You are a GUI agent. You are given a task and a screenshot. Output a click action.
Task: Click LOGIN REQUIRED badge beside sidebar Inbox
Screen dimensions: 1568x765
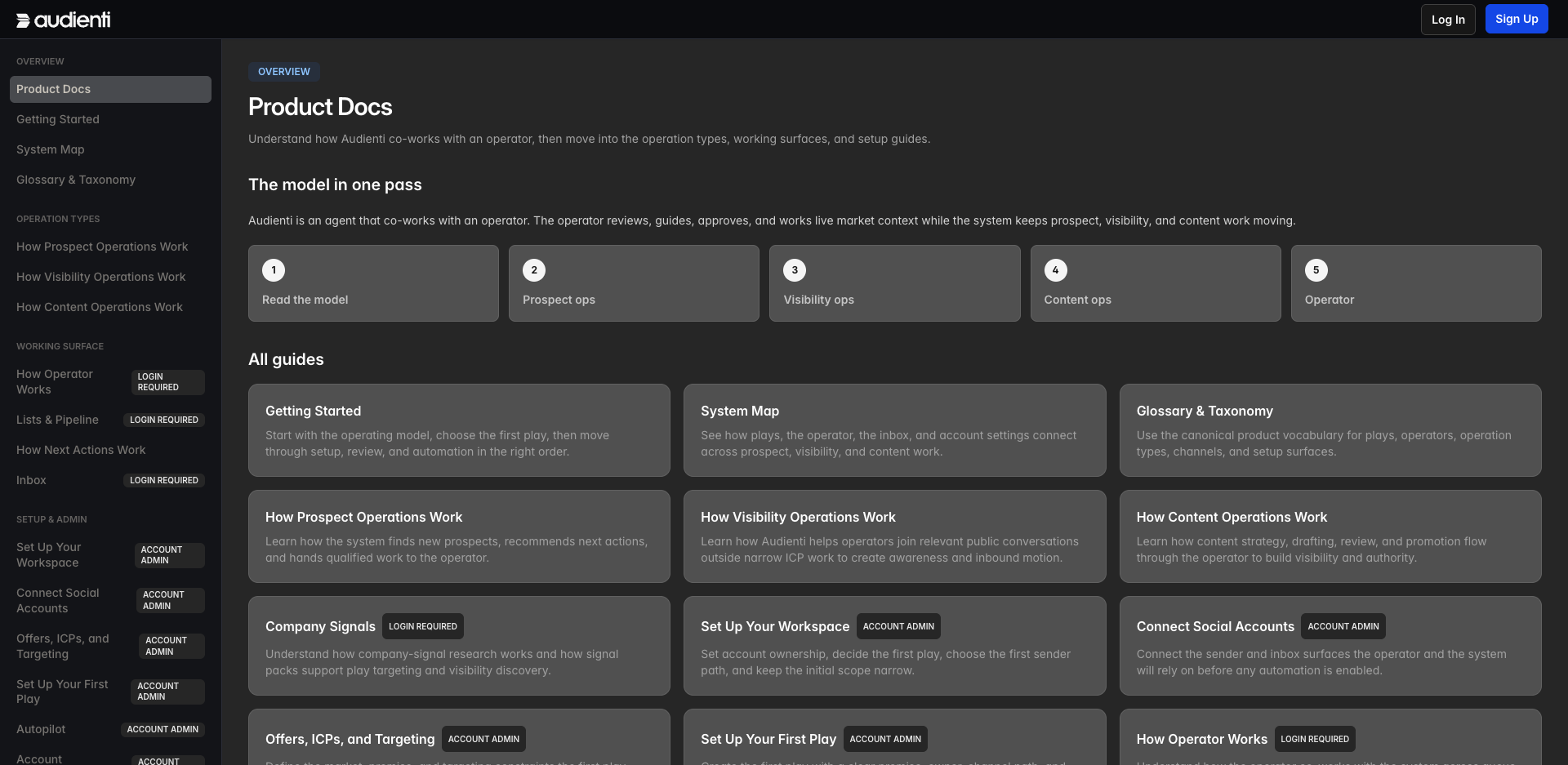tap(164, 480)
